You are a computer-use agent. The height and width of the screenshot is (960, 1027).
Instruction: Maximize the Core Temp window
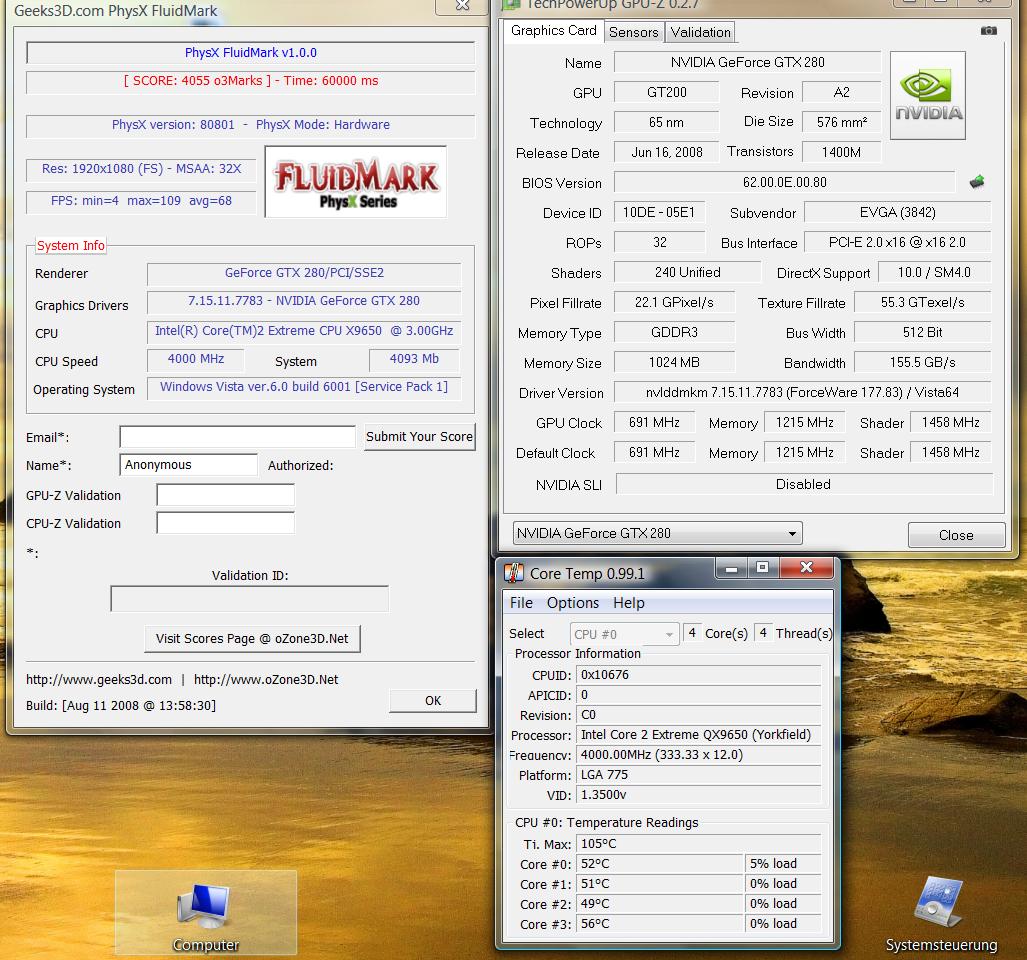tap(762, 568)
